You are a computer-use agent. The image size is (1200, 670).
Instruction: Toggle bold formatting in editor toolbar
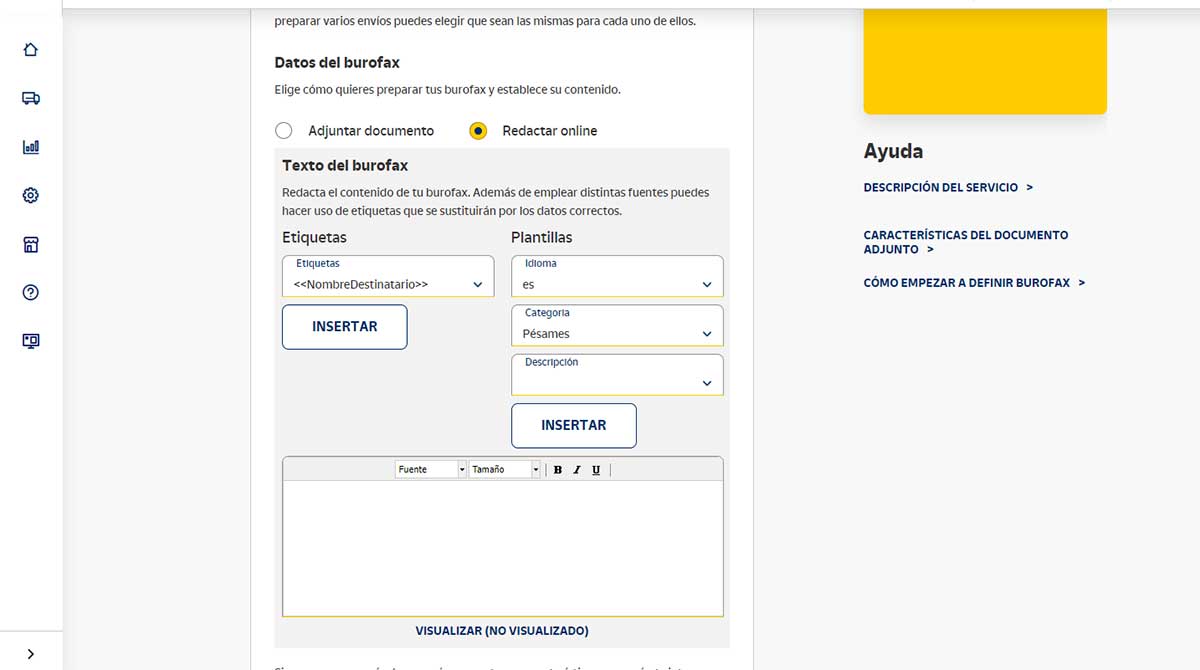point(558,470)
